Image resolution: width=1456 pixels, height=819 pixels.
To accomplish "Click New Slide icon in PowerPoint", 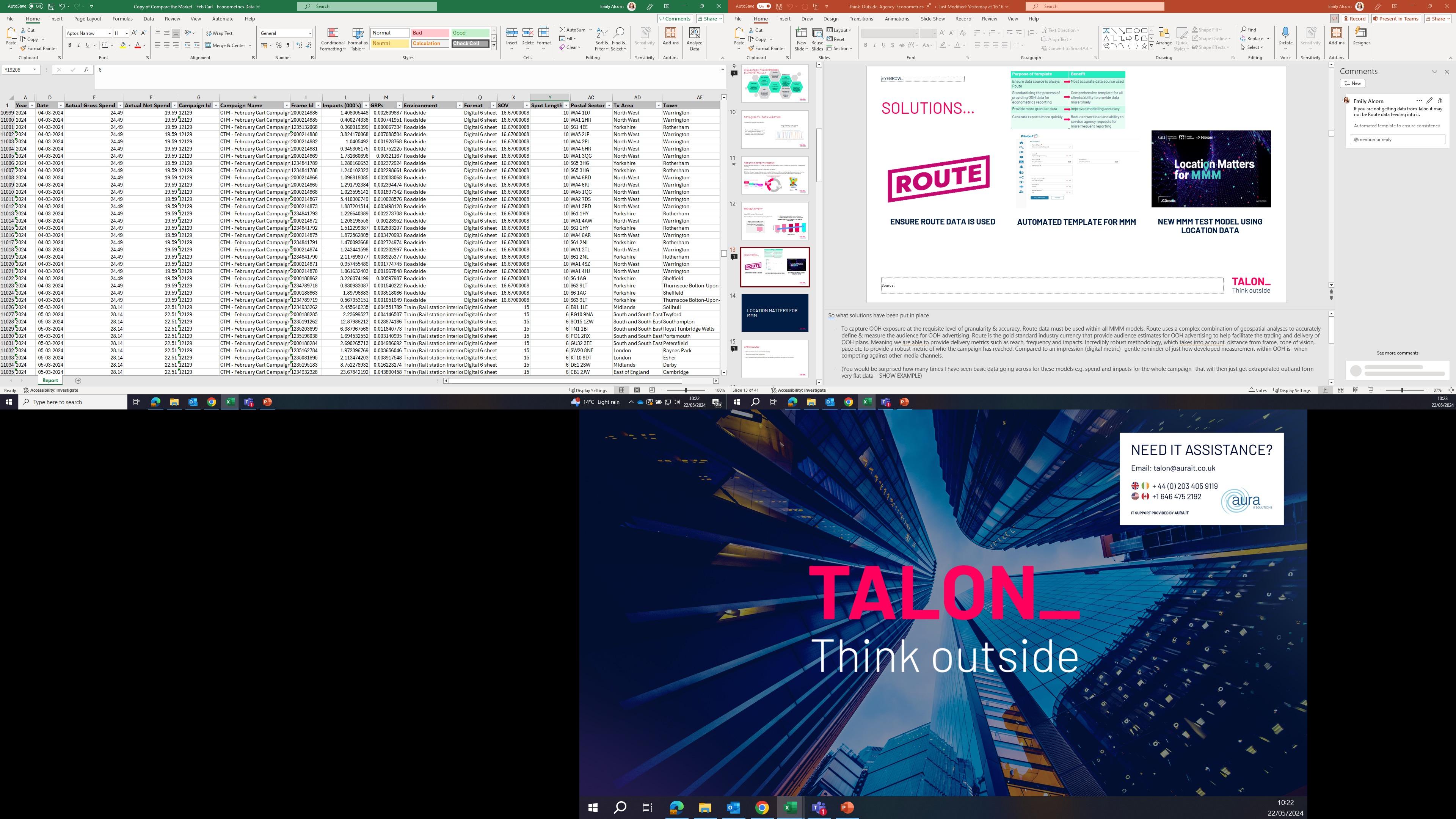I will click(801, 33).
